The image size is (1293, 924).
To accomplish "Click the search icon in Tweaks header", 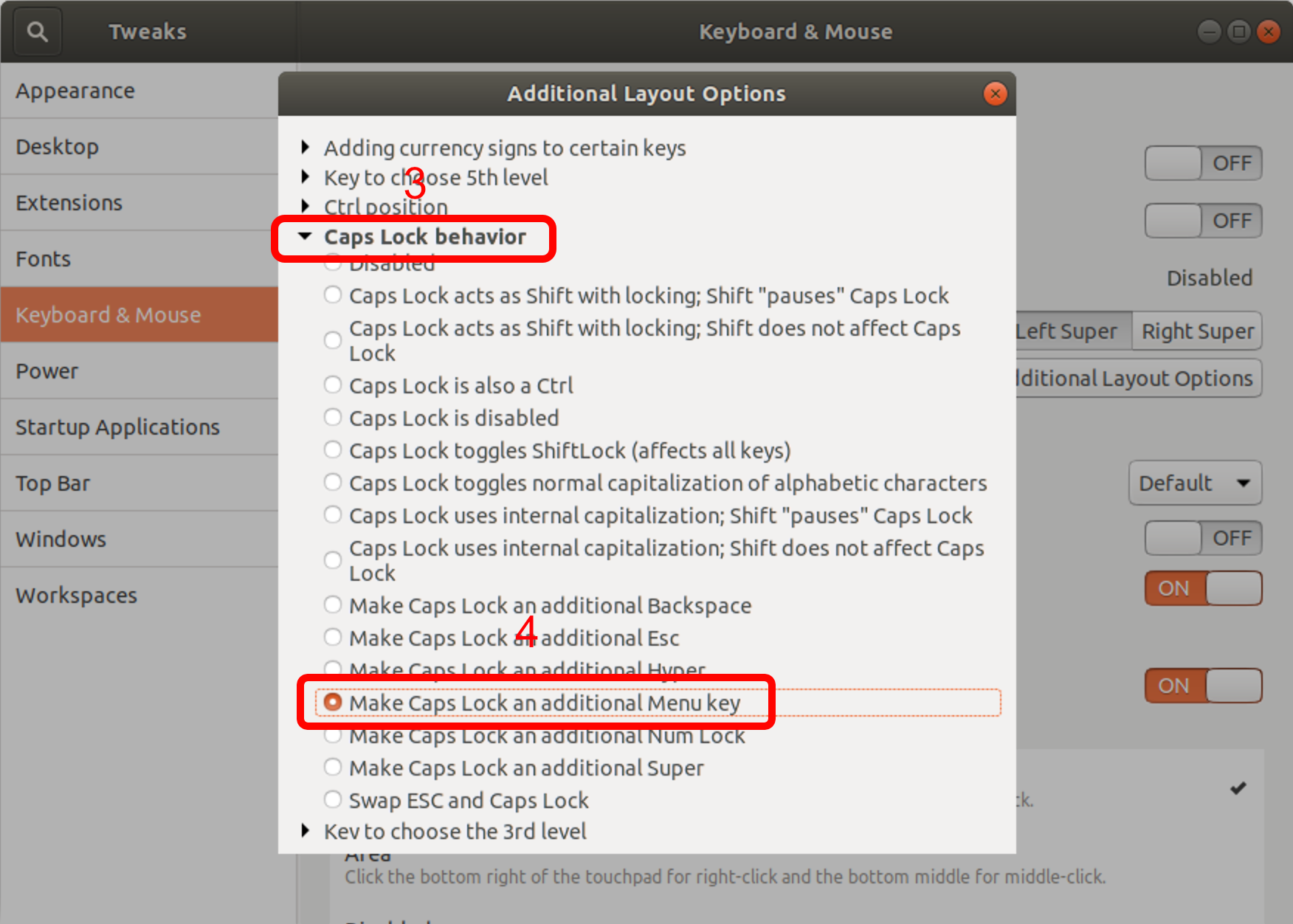I will tap(37, 32).
